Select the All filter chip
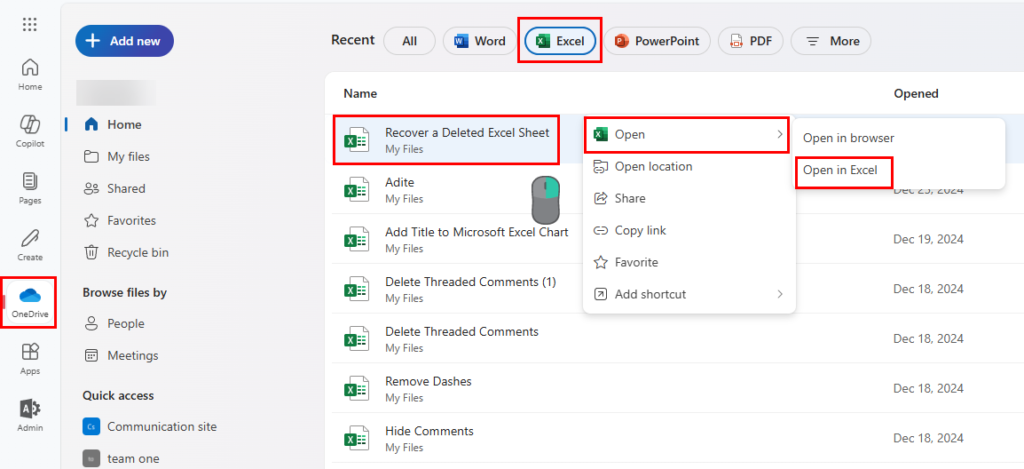 click(409, 41)
